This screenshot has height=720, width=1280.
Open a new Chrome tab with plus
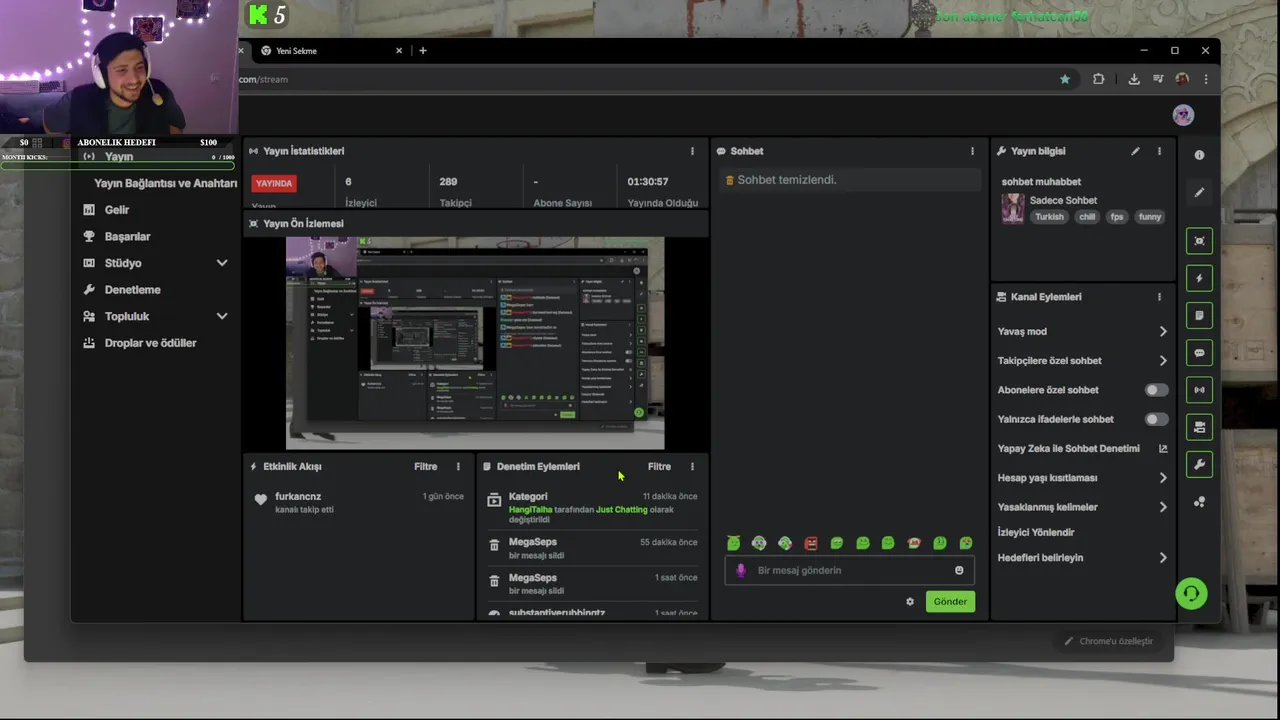tap(422, 50)
